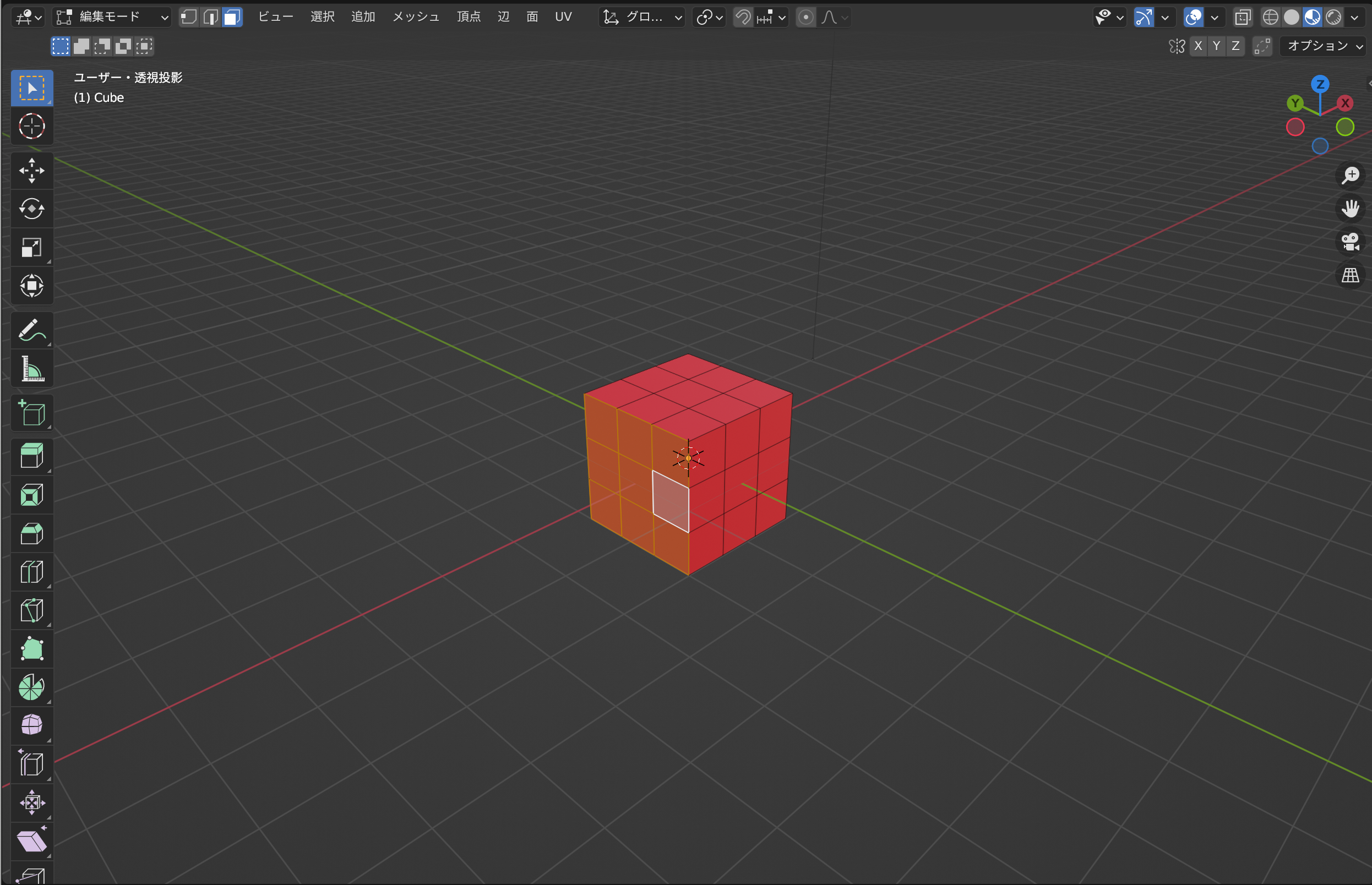The height and width of the screenshot is (885, 1372).
Task: Select the Scale tool
Action: 31,247
